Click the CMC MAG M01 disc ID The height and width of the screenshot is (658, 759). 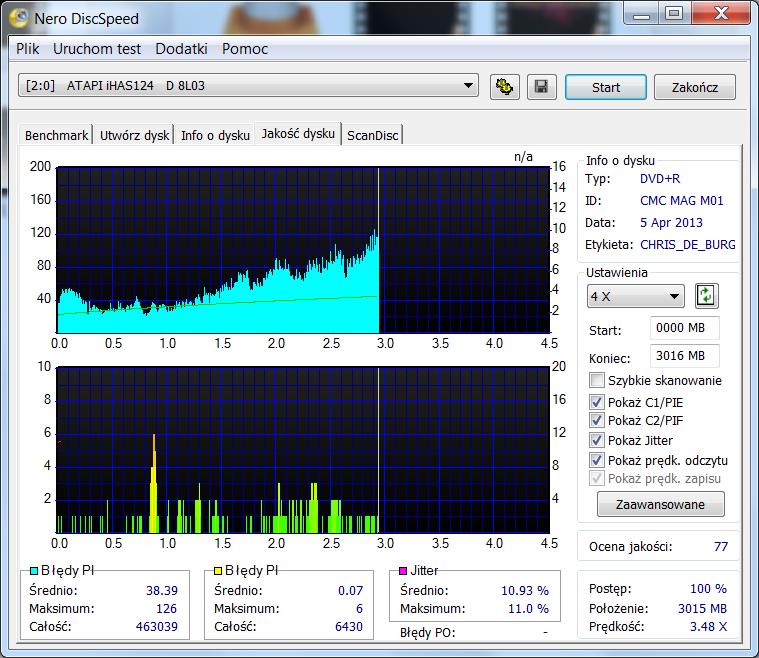pos(681,200)
